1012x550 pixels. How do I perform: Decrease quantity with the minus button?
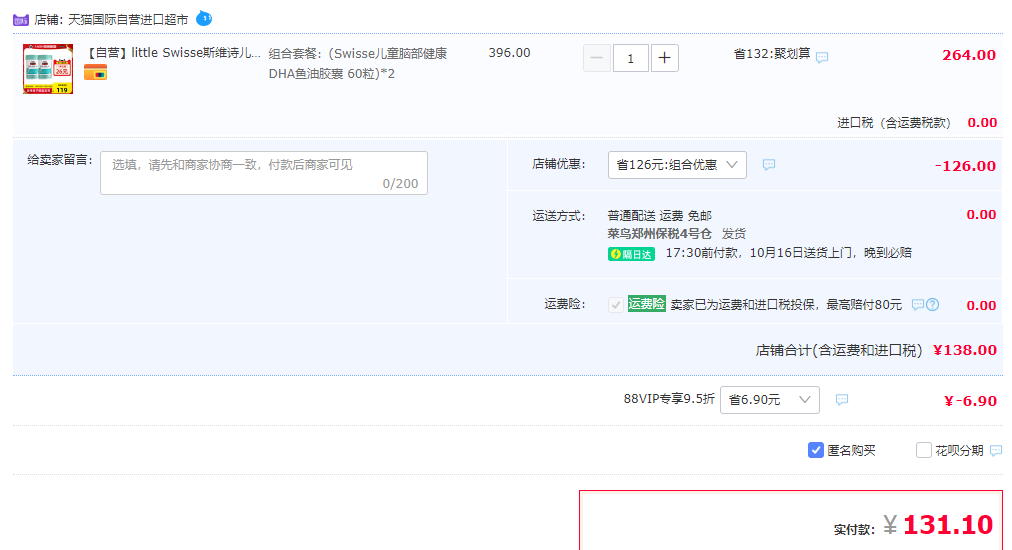tap(596, 58)
